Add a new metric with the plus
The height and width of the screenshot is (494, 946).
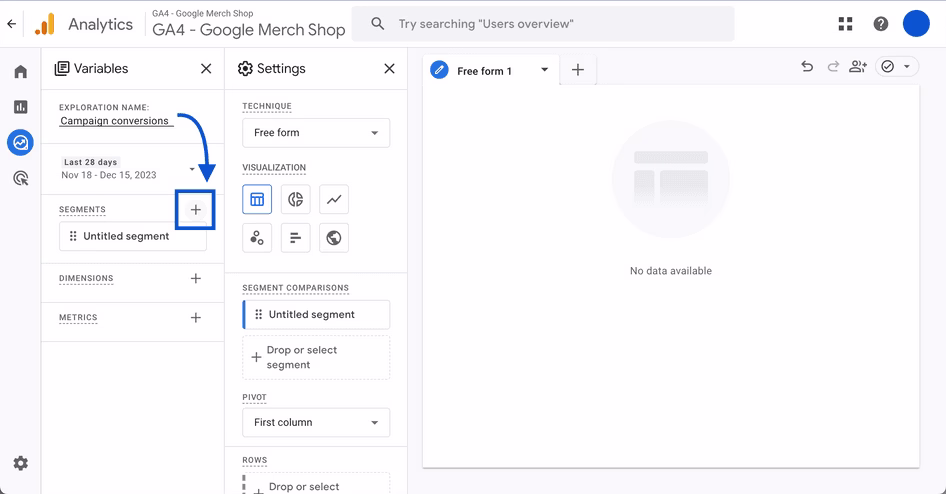[195, 317]
